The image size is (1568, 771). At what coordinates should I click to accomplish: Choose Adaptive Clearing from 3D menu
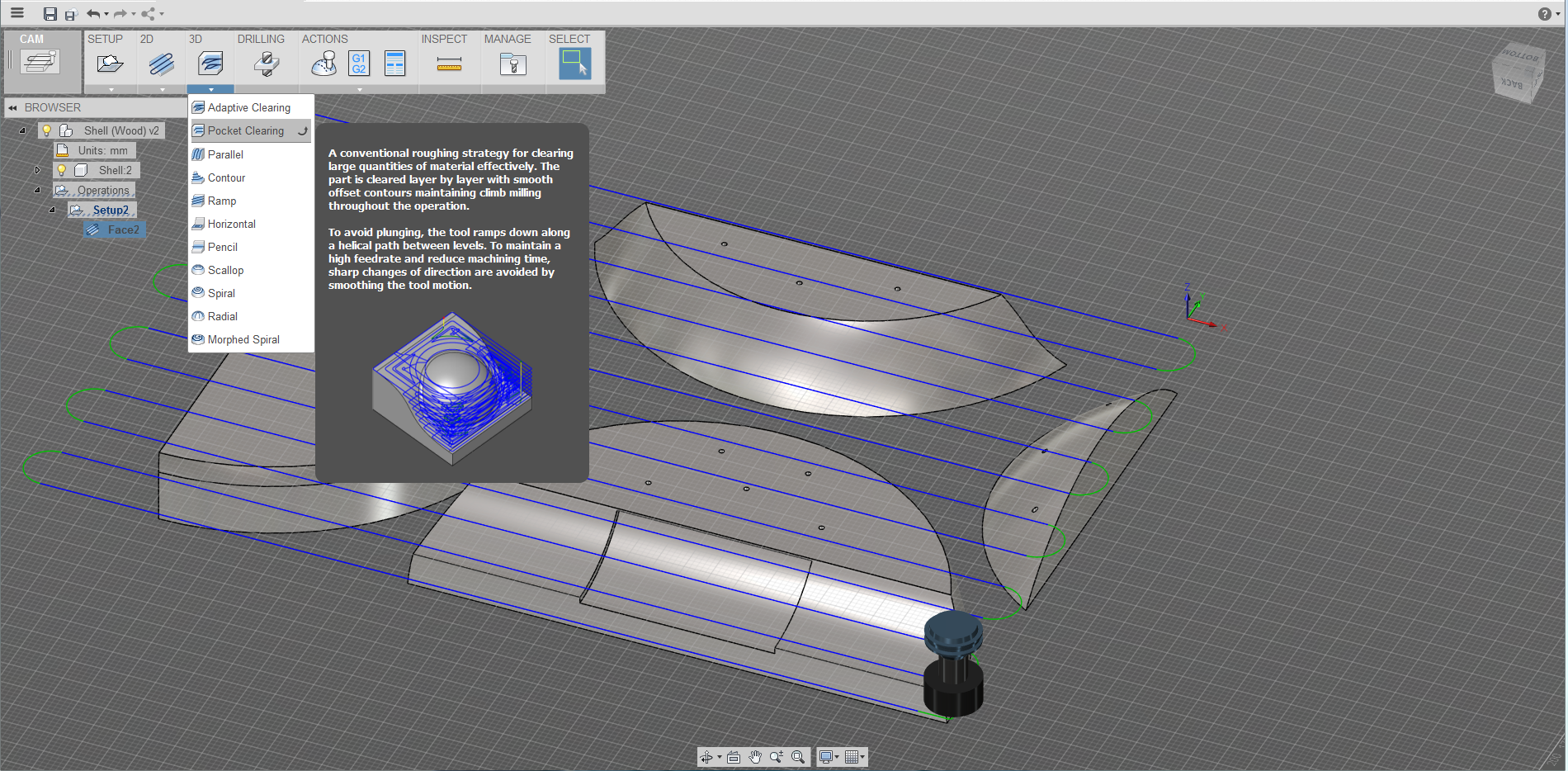pyautogui.click(x=251, y=107)
